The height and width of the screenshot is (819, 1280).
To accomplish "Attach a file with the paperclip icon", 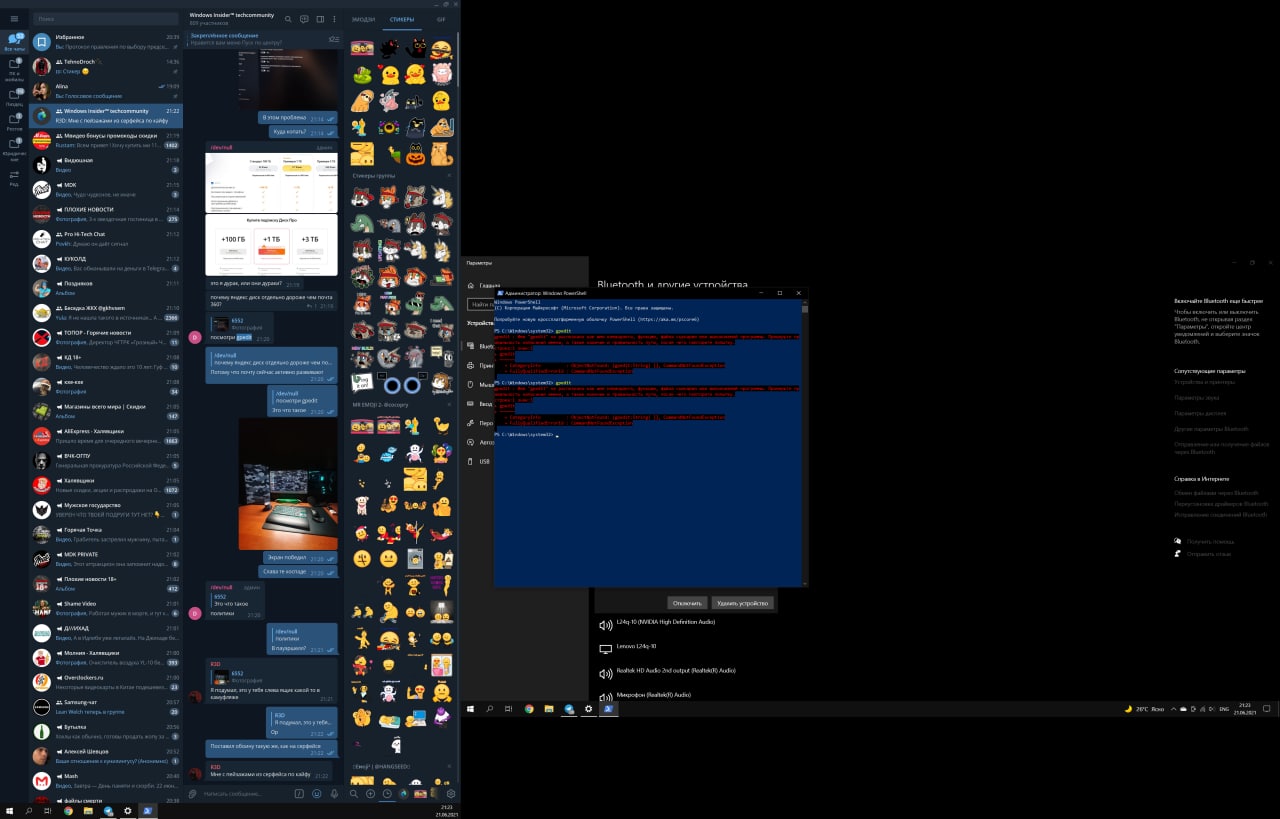I will click(x=194, y=793).
